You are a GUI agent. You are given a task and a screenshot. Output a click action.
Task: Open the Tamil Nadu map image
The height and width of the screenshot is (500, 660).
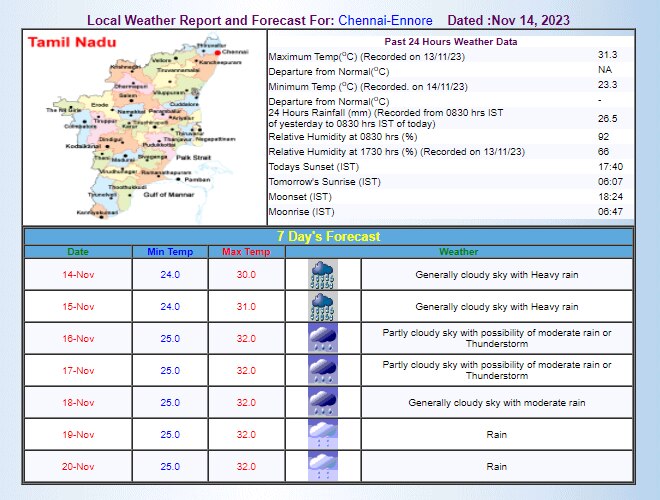145,130
